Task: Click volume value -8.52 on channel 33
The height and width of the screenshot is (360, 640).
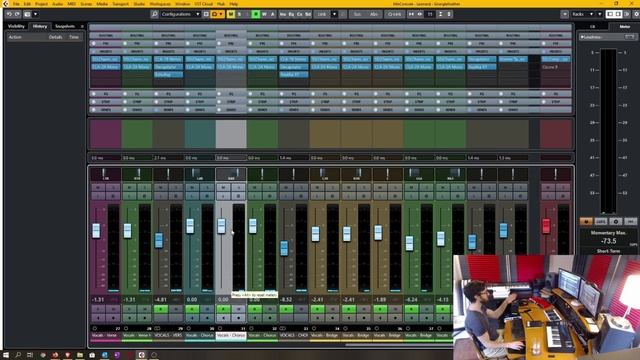Action: (x=287, y=300)
